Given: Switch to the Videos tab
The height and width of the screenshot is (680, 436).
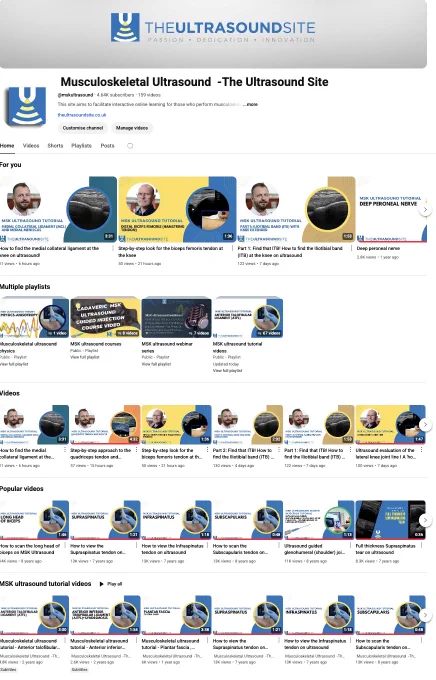Looking at the screenshot, I should 31,146.
